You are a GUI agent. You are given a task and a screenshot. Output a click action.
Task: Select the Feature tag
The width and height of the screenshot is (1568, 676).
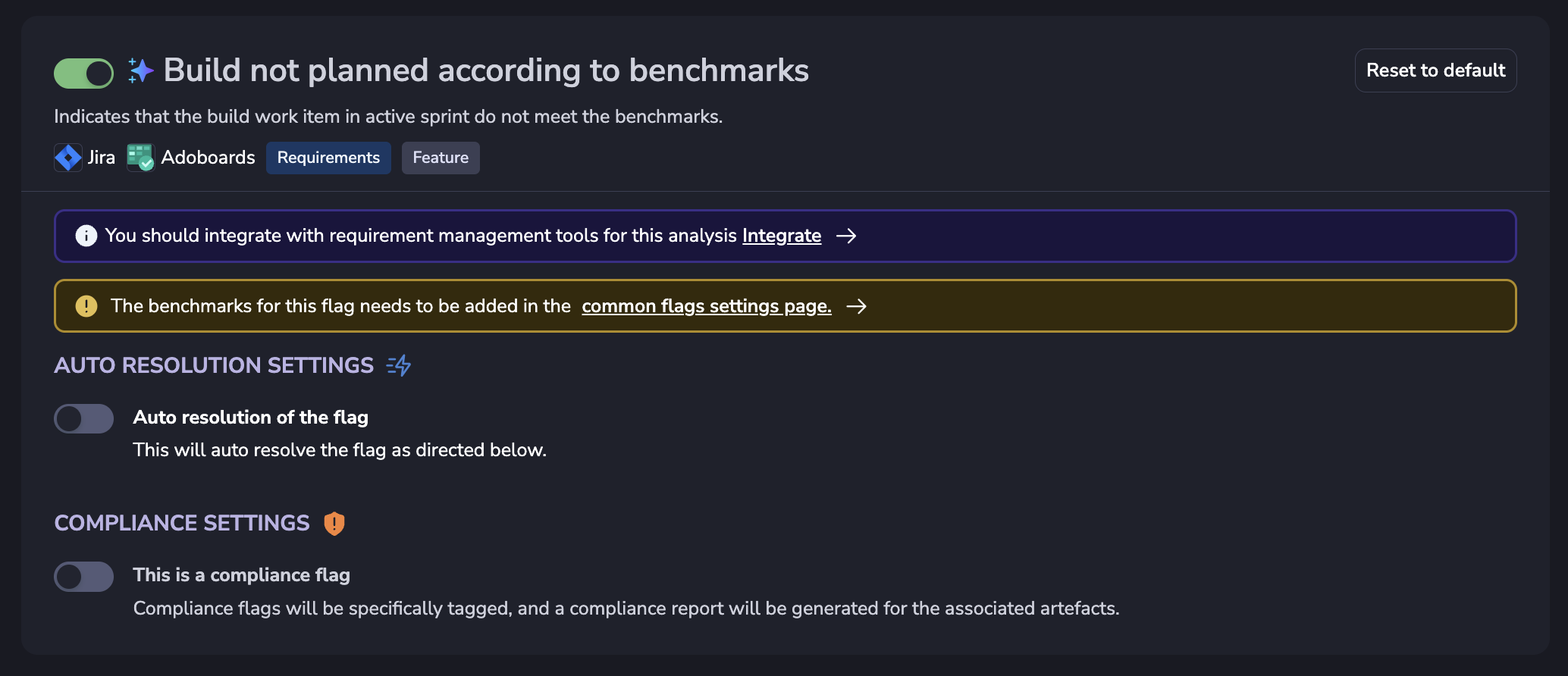coord(441,158)
